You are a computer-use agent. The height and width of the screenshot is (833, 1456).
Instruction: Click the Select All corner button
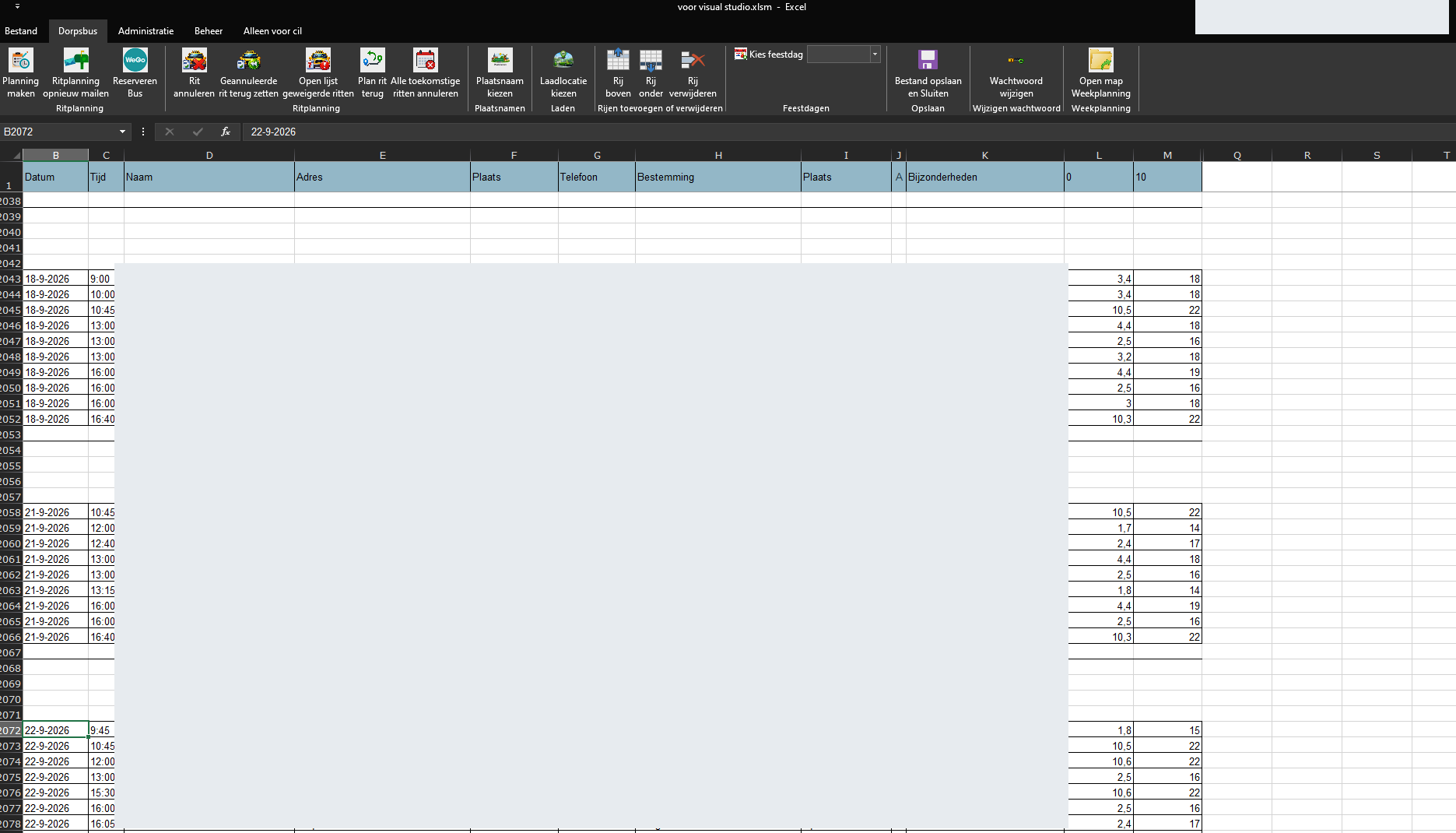tap(11, 155)
